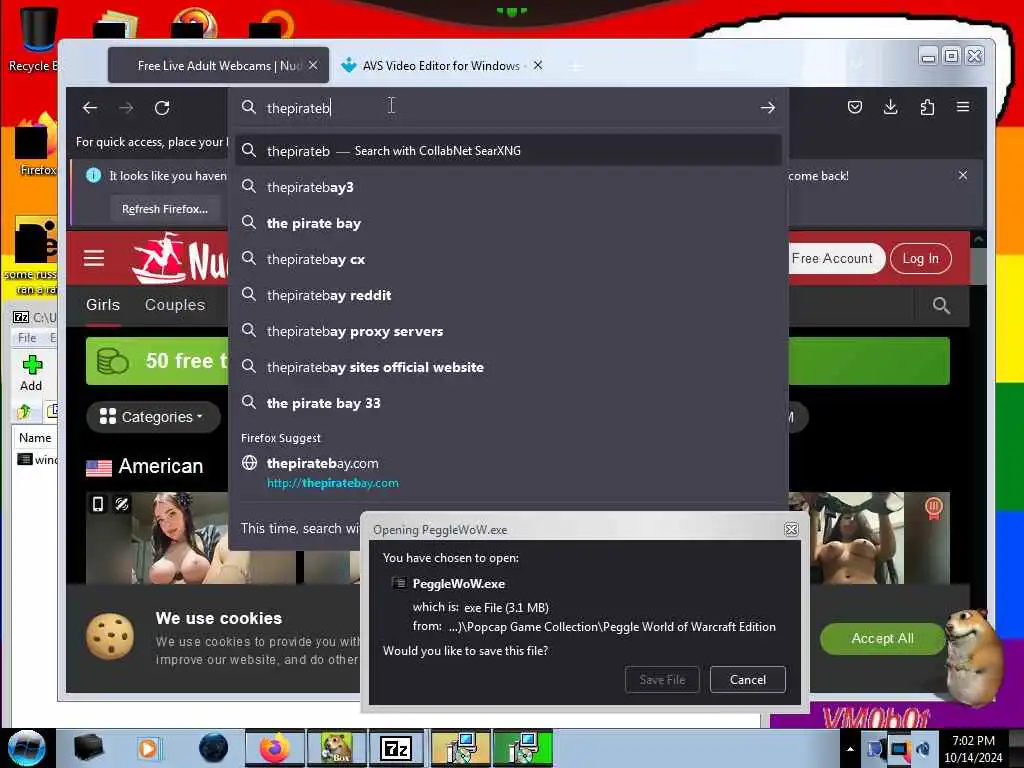Close the Free Live Adult Webcams tab
The image size is (1024, 768).
(313, 65)
